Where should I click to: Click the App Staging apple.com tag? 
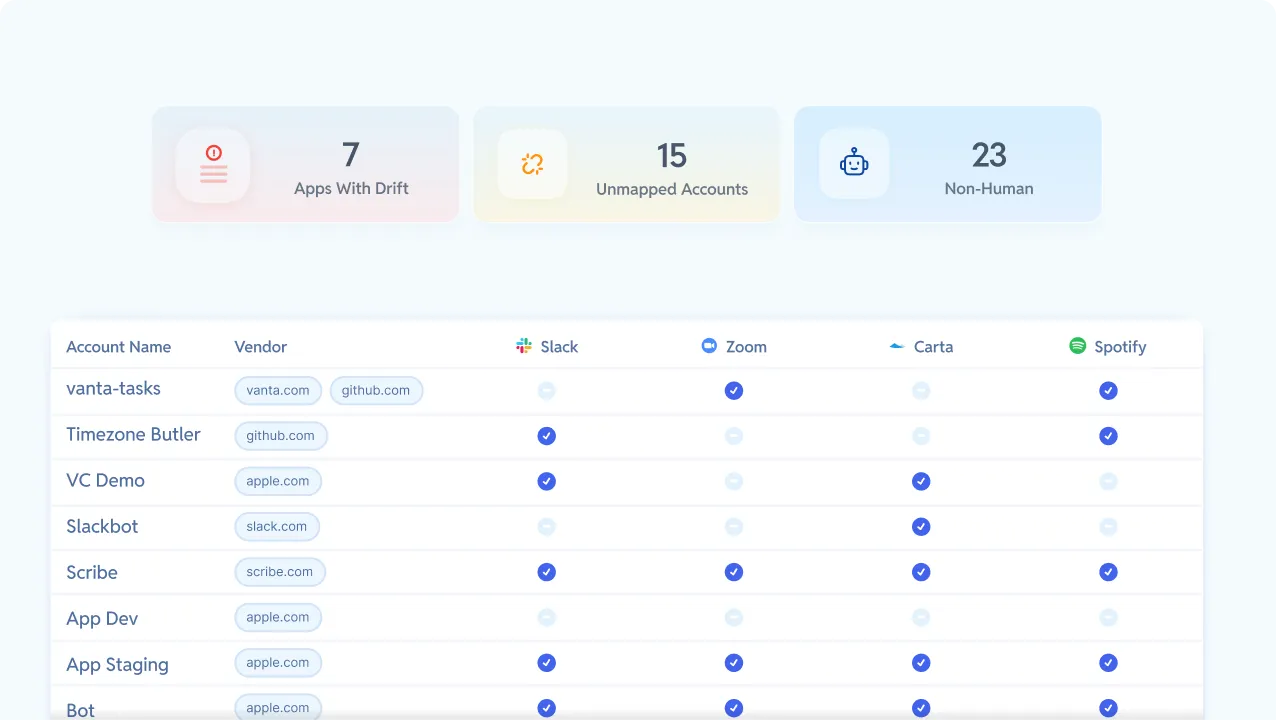pos(278,662)
